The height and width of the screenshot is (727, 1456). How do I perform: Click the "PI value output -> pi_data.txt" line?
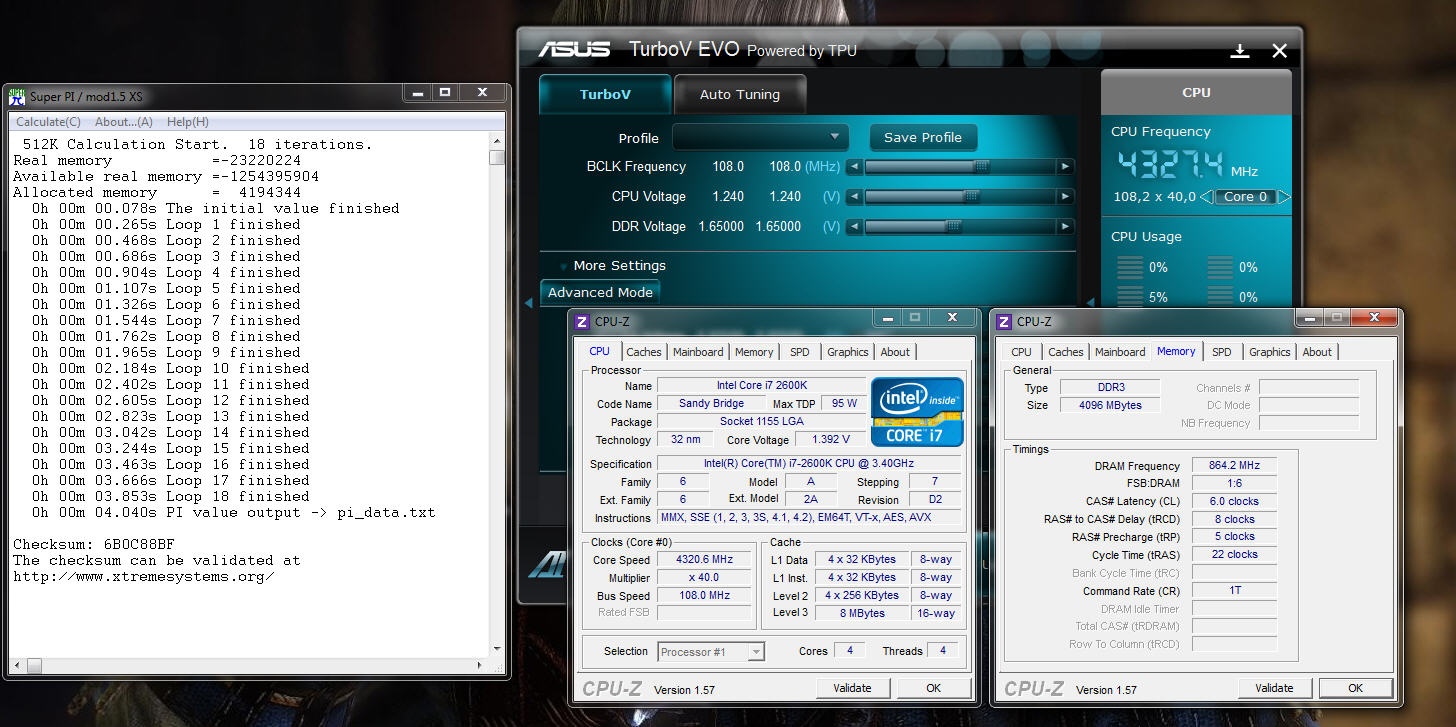(x=234, y=513)
